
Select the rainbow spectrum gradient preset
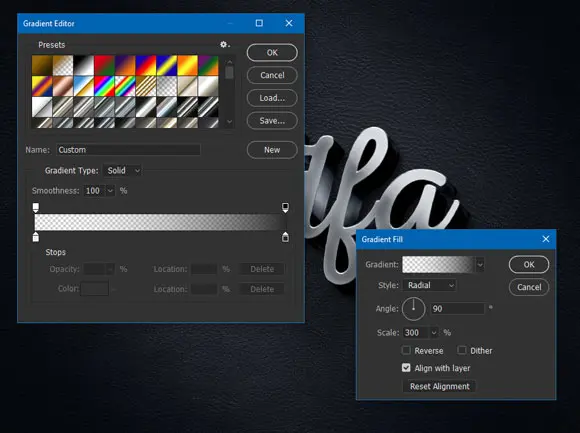click(104, 86)
